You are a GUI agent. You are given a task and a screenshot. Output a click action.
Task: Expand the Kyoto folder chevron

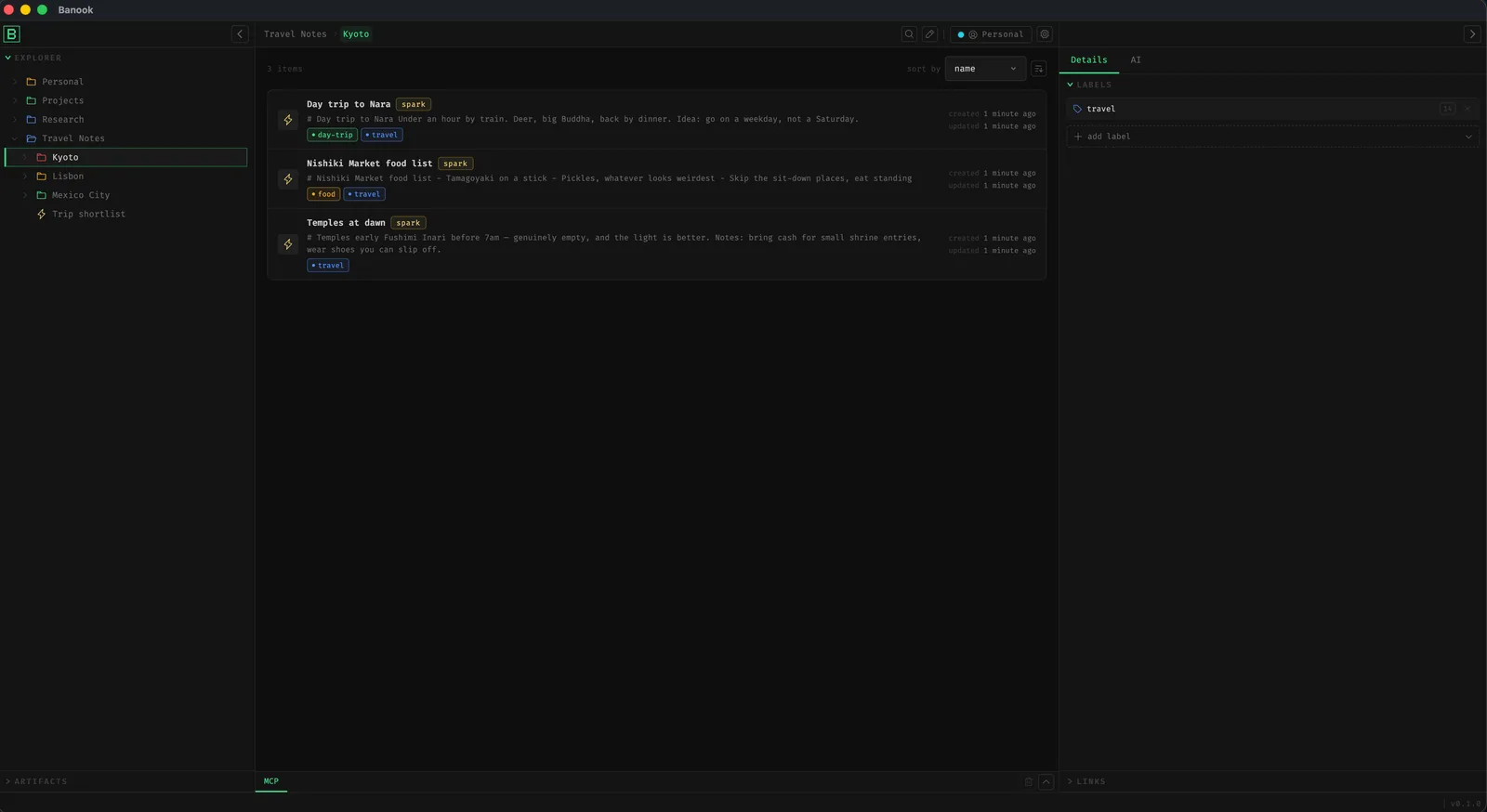coord(25,158)
